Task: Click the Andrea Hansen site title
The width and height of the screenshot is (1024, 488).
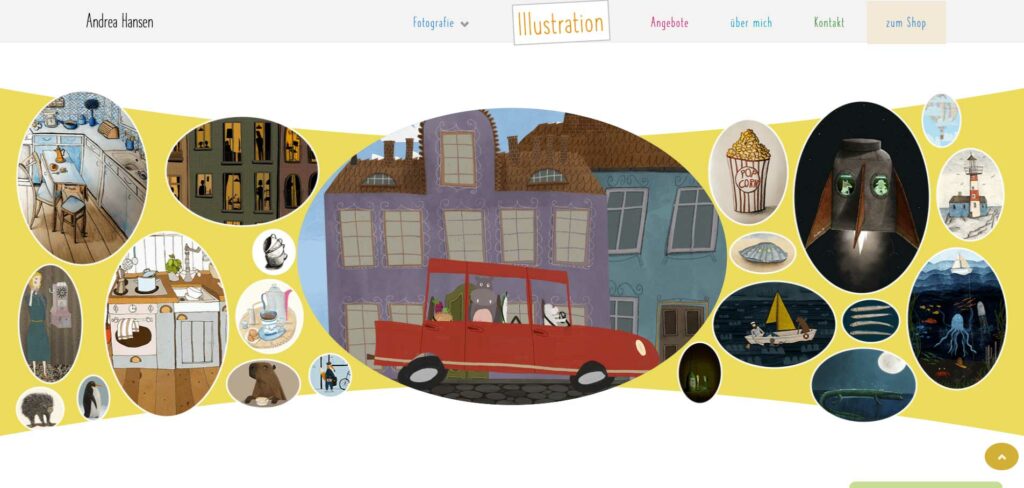Action: (120, 22)
